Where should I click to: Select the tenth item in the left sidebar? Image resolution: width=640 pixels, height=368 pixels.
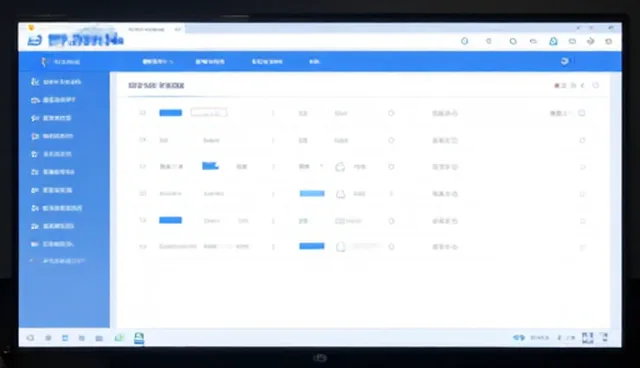(52, 244)
